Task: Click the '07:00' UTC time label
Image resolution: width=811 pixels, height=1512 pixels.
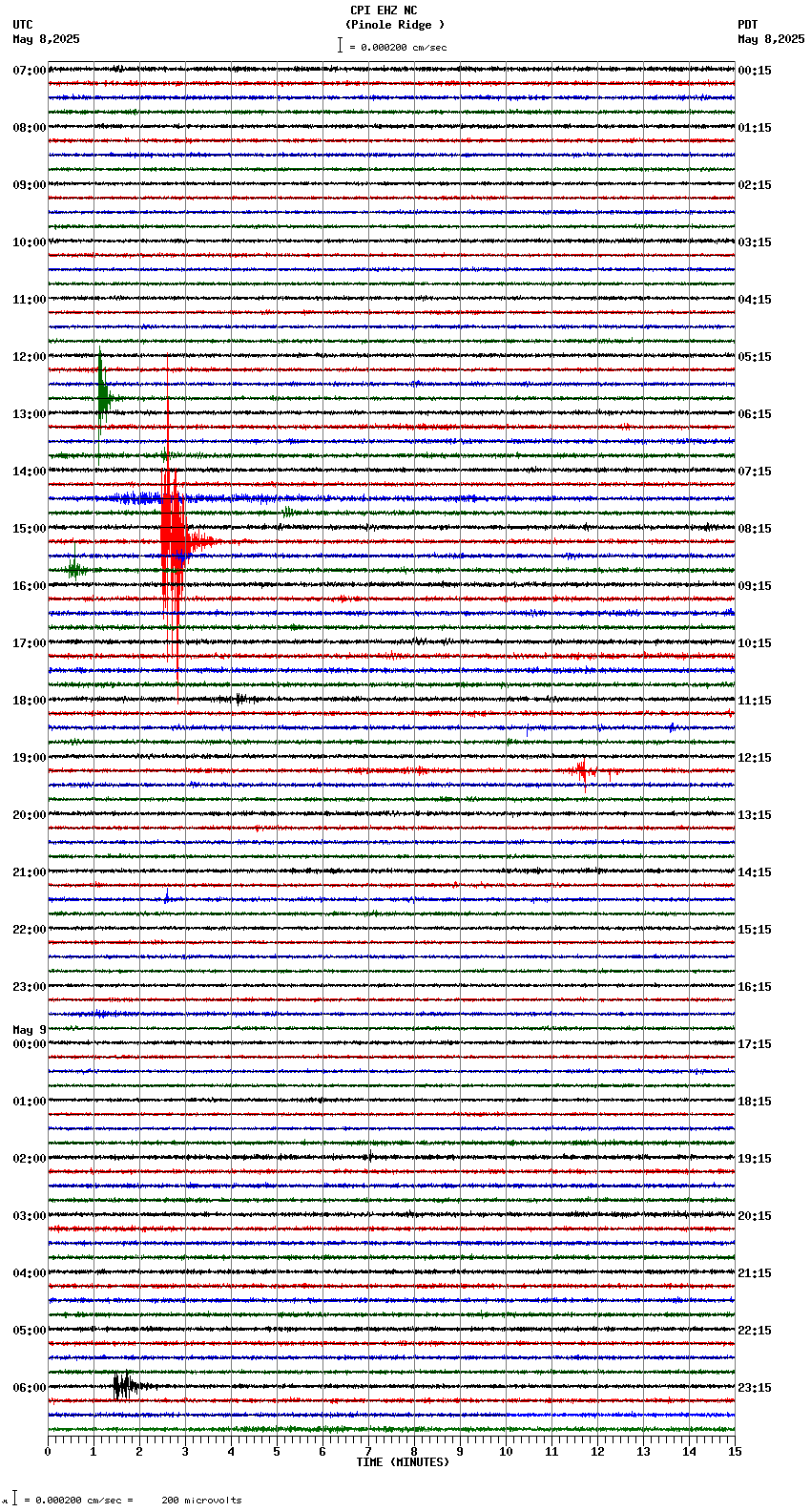Action: pyautogui.click(x=30, y=71)
